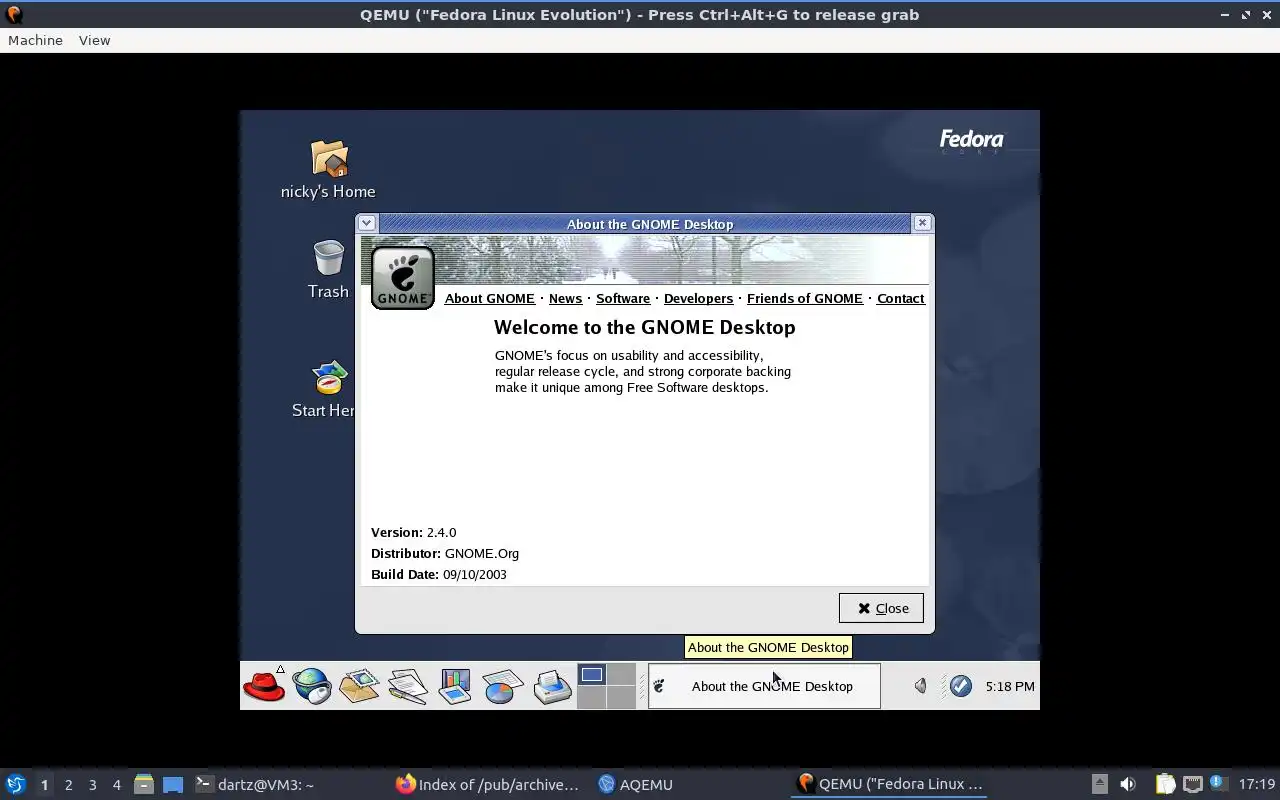The image size is (1280, 800).
Task: Click the host clock 17:19
Action: [x=1256, y=784]
